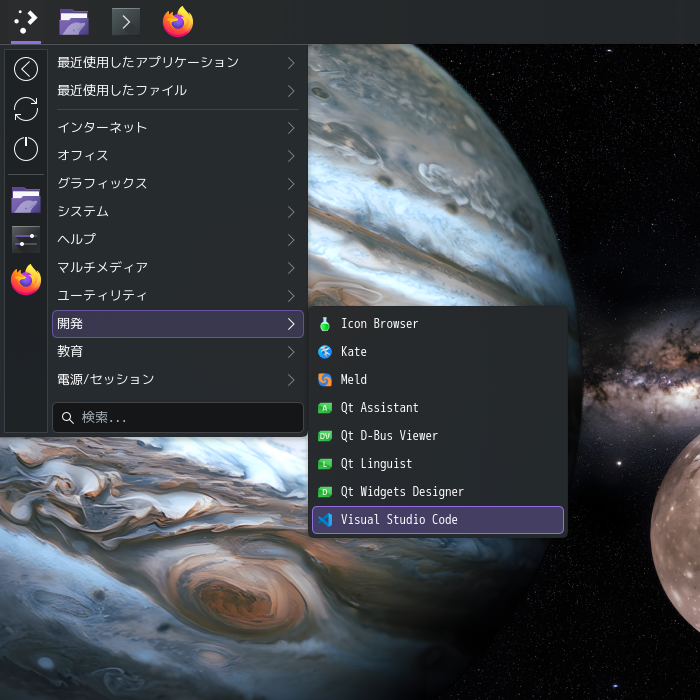The width and height of the screenshot is (700, 700).
Task: Select the 最近使用したファイル label text
Action: coord(122,91)
